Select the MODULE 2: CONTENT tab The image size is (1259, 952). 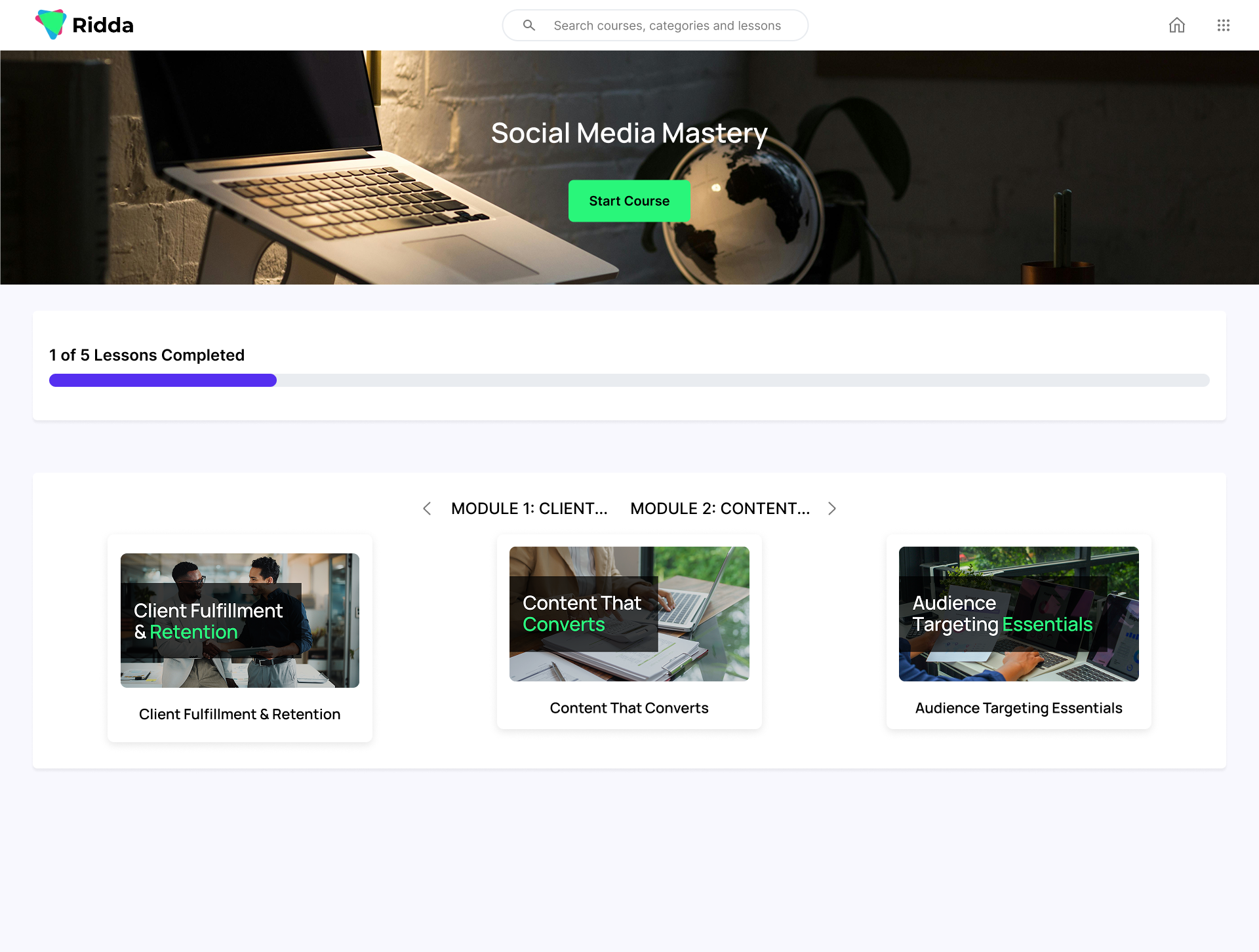[720, 509]
